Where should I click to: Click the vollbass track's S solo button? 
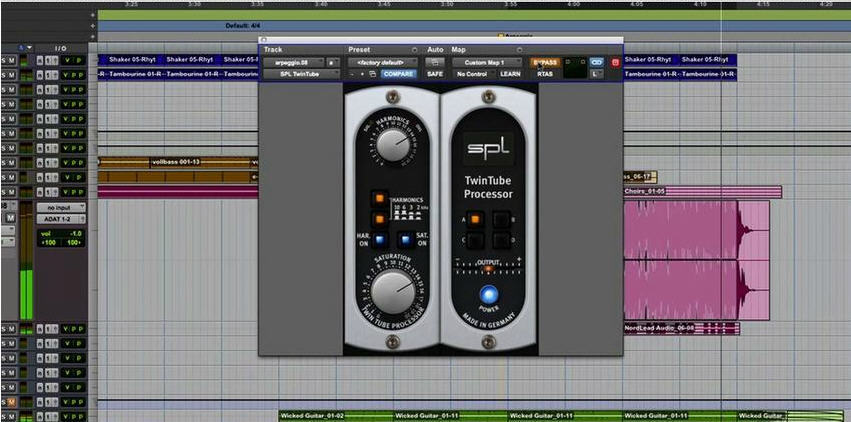click(x=4, y=163)
